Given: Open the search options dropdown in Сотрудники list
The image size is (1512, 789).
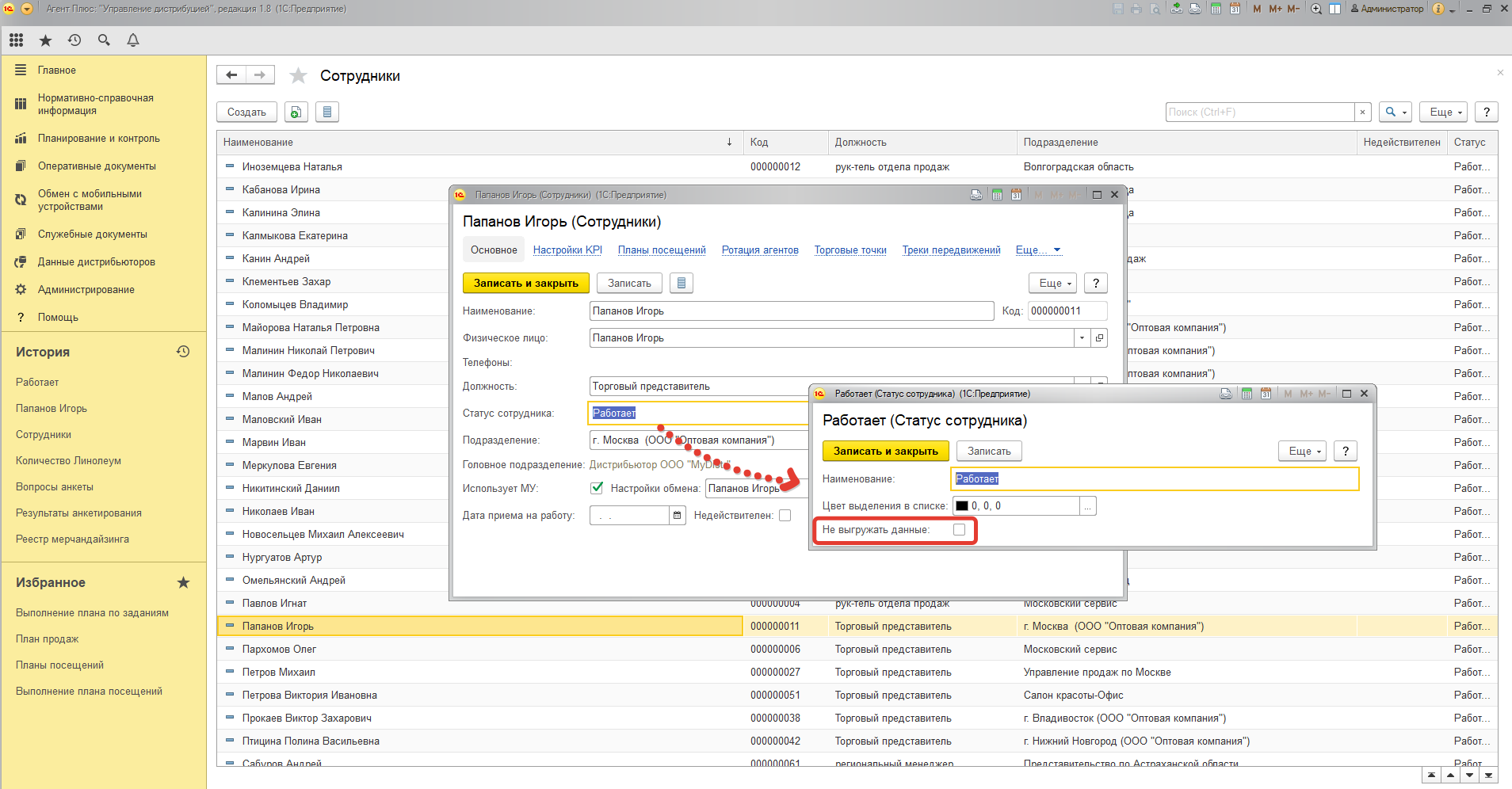Looking at the screenshot, I should click(1396, 112).
